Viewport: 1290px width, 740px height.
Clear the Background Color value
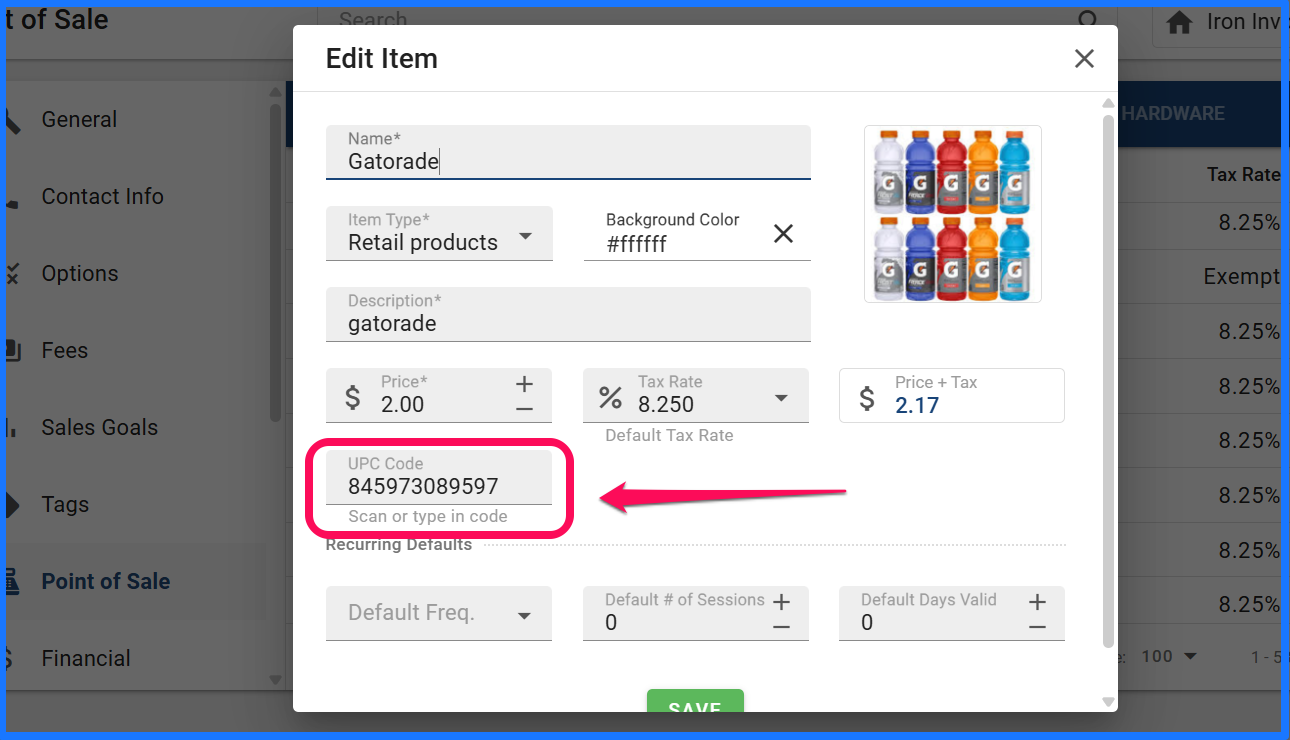pyautogui.click(x=783, y=233)
